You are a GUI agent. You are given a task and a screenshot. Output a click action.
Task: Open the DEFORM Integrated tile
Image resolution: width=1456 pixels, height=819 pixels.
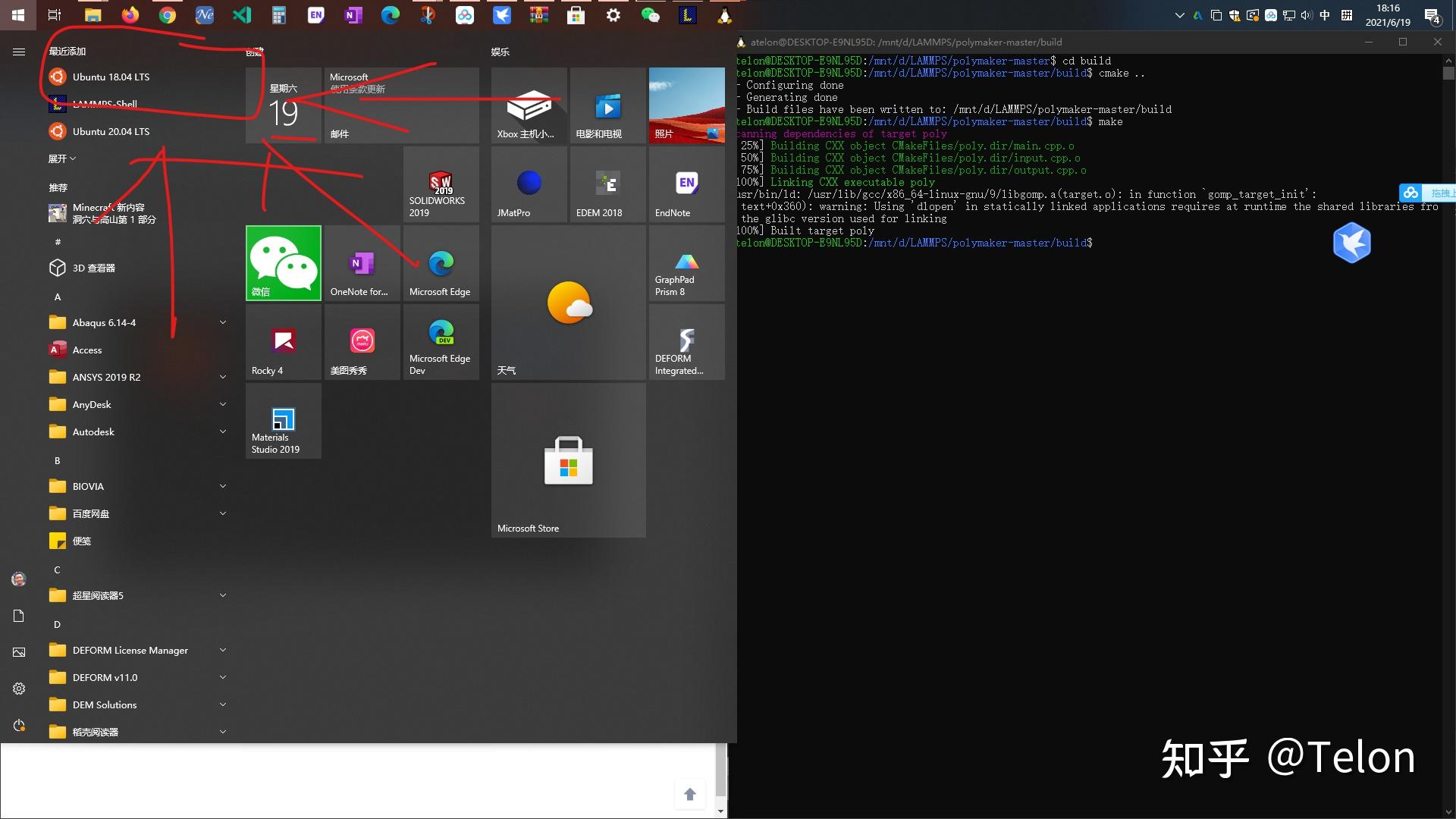(x=687, y=342)
